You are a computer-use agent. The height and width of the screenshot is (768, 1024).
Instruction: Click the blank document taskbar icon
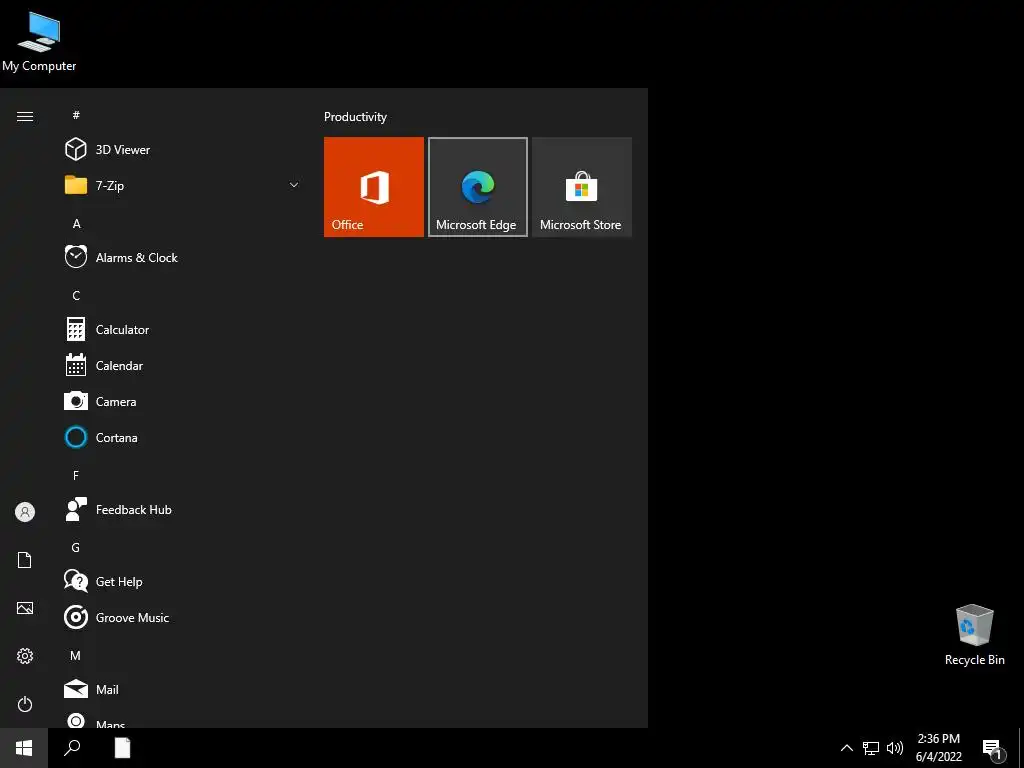(x=122, y=748)
